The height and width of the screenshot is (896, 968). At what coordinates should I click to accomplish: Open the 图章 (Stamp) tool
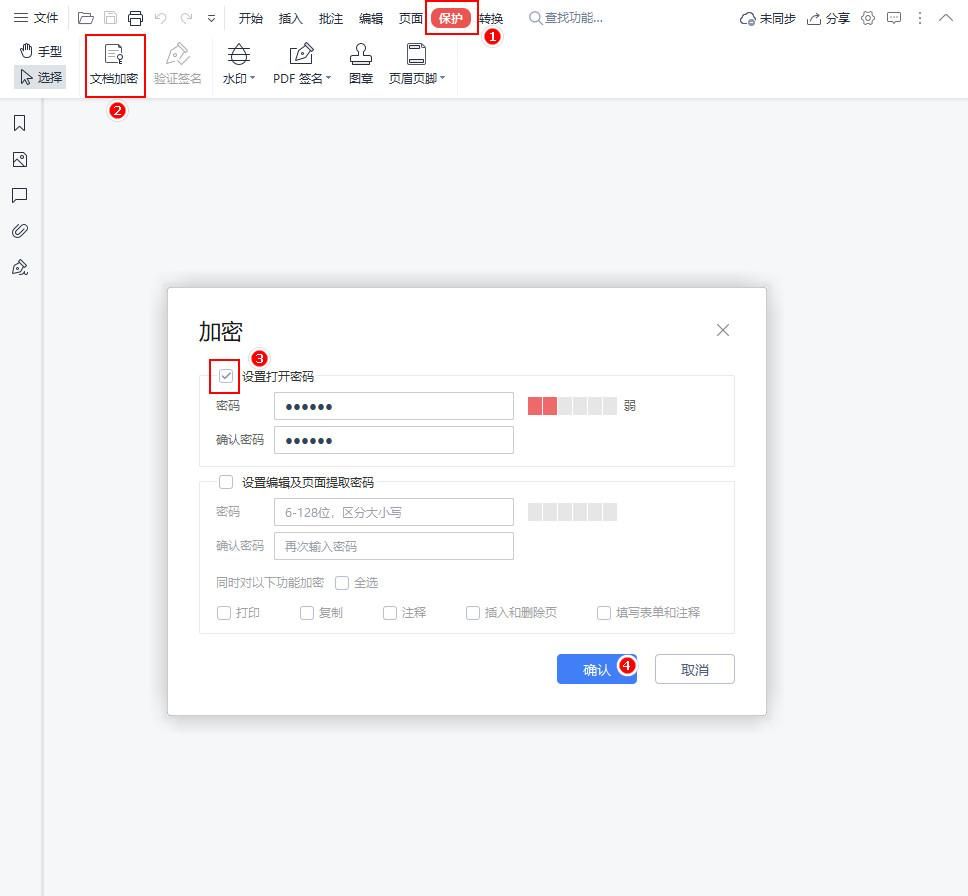tap(361, 62)
